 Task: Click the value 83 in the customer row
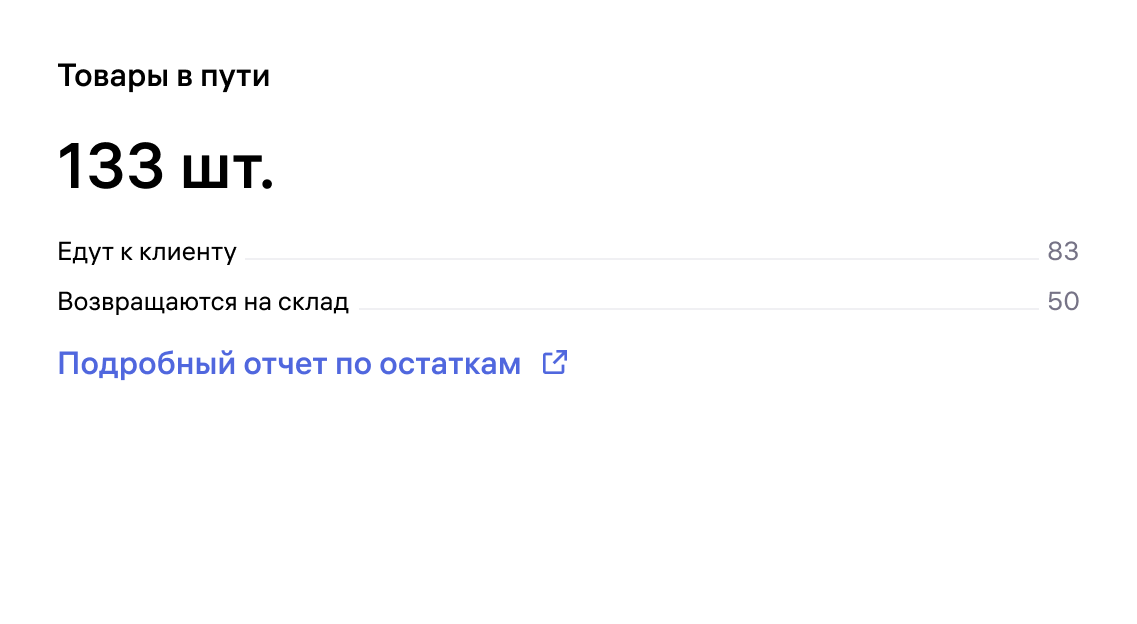1063,252
